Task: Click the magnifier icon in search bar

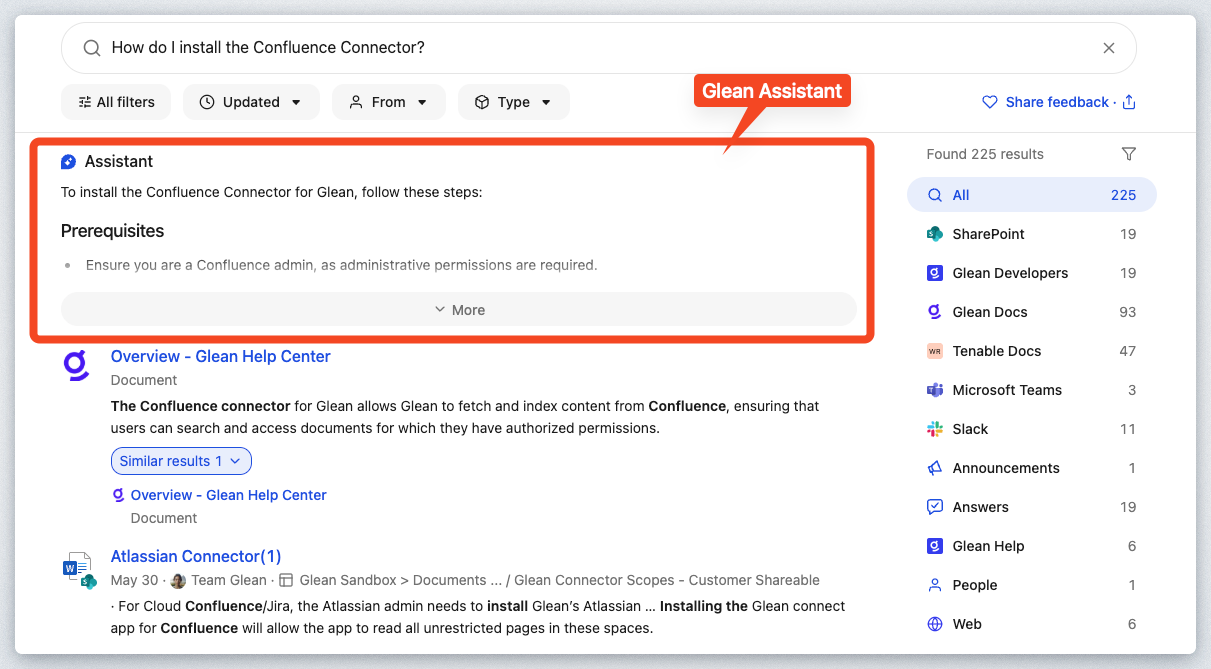Action: click(91, 48)
